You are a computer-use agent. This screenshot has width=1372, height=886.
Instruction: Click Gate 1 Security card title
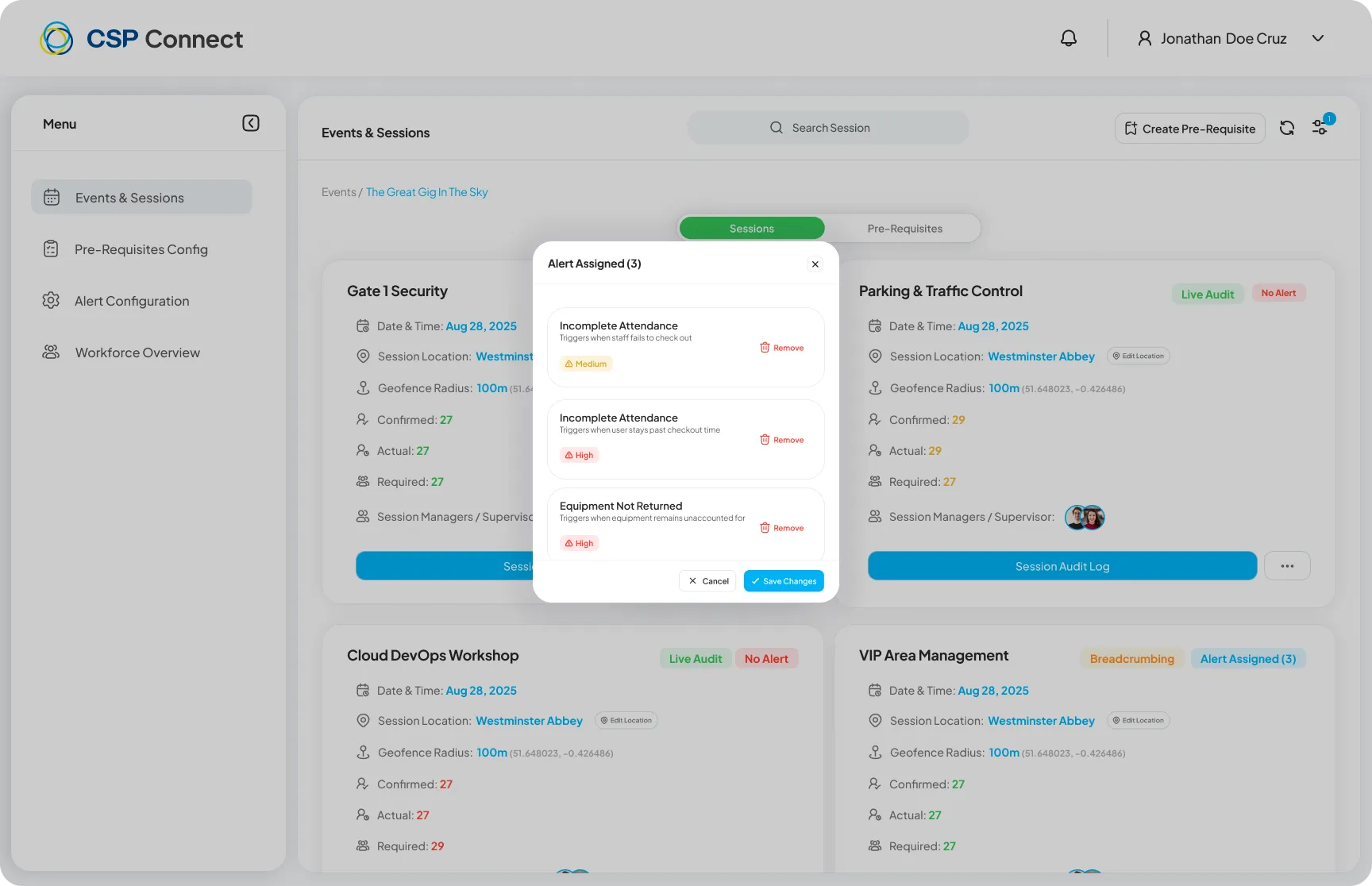coord(397,291)
